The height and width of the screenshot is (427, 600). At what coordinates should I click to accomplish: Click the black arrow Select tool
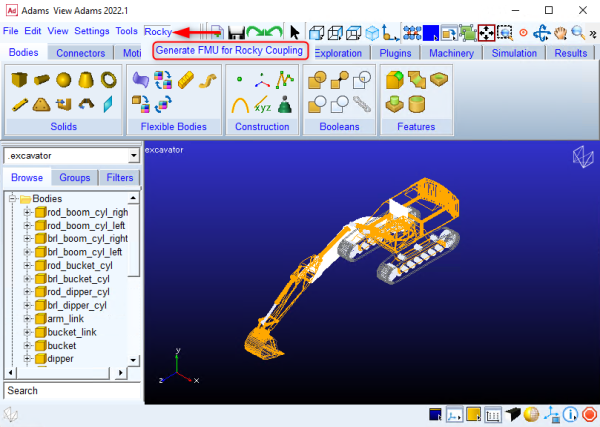pos(294,33)
